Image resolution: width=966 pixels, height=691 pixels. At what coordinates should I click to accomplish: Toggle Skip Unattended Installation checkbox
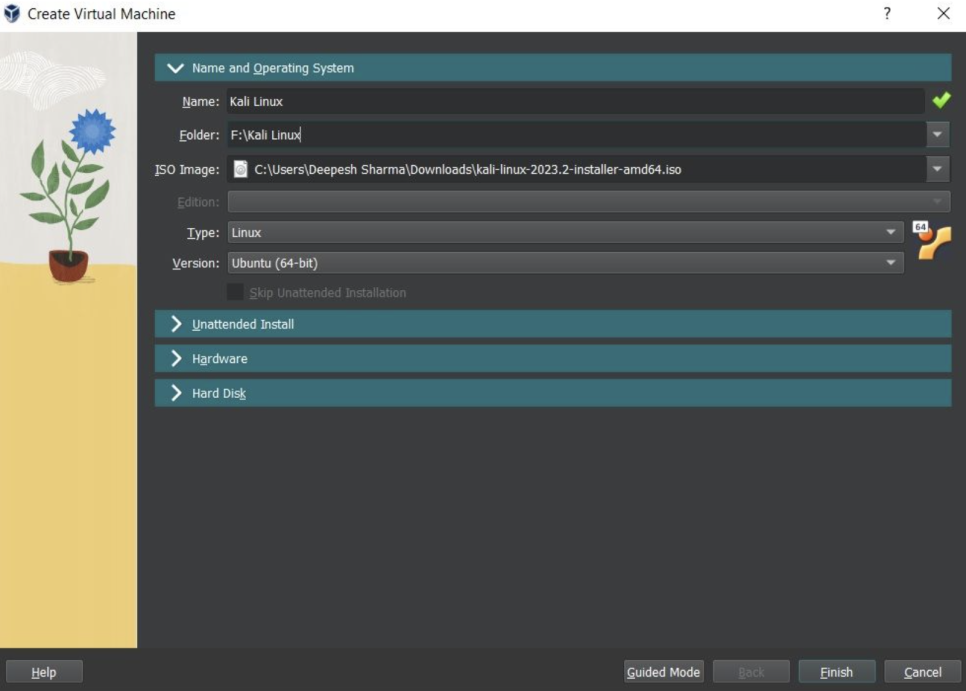pos(235,292)
